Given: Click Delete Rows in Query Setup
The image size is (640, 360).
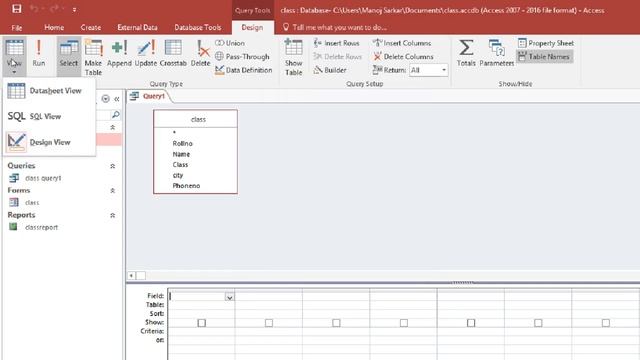Looking at the screenshot, I should click(x=338, y=56).
